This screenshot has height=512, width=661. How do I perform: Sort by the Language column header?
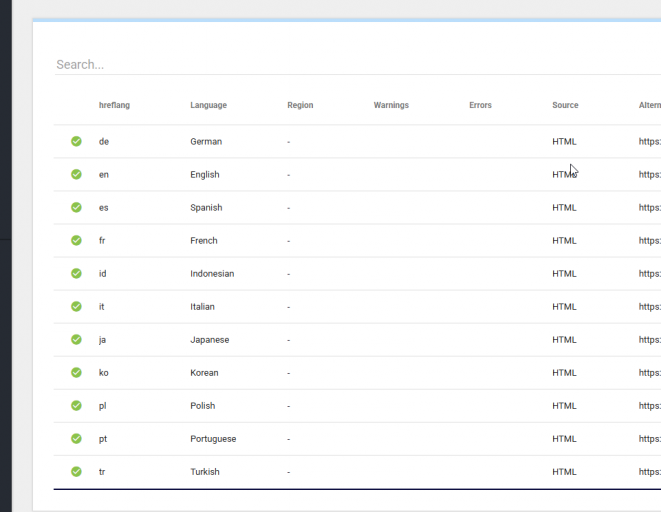tap(208, 105)
